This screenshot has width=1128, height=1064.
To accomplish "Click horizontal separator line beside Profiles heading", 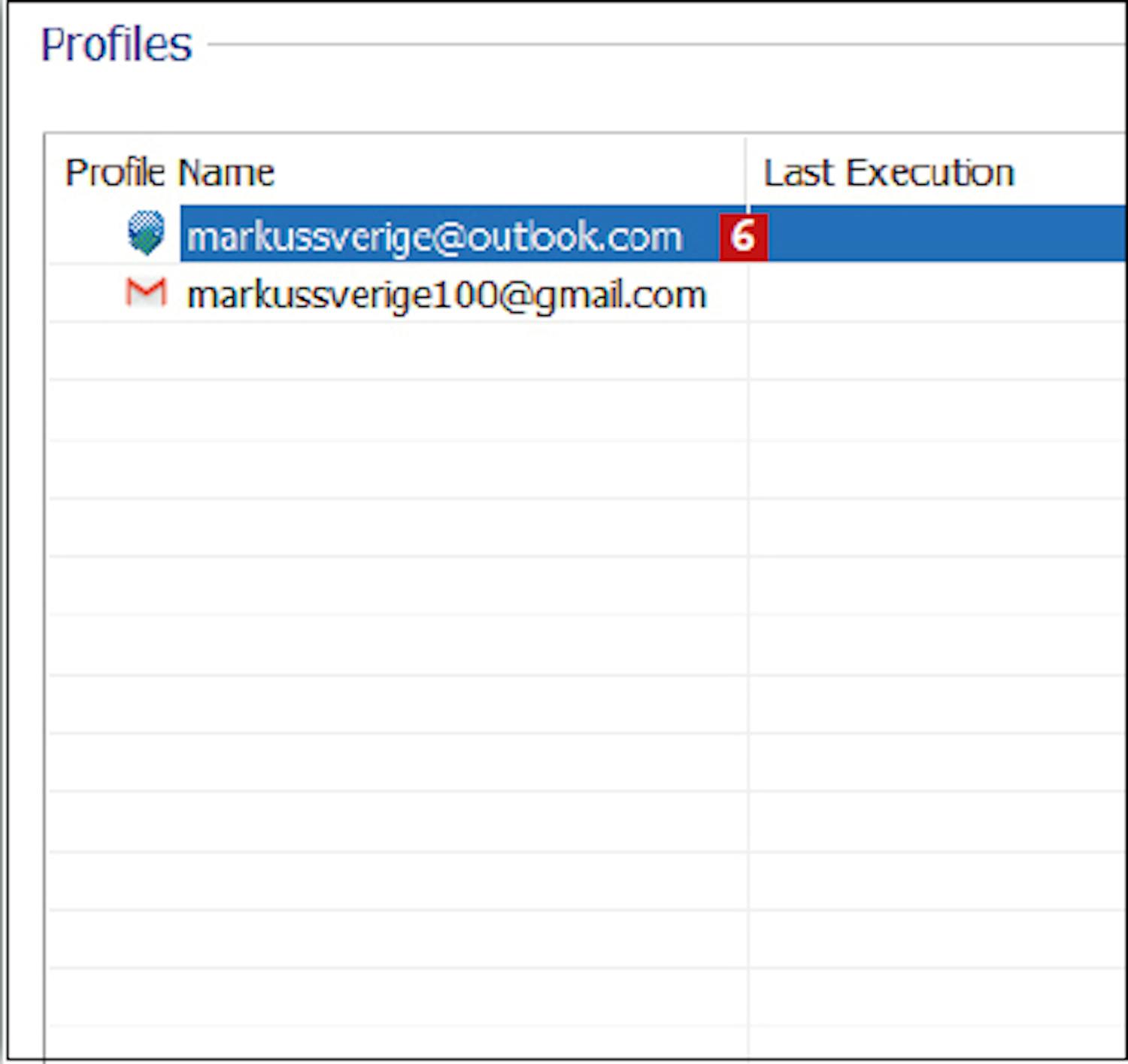I will 662,44.
